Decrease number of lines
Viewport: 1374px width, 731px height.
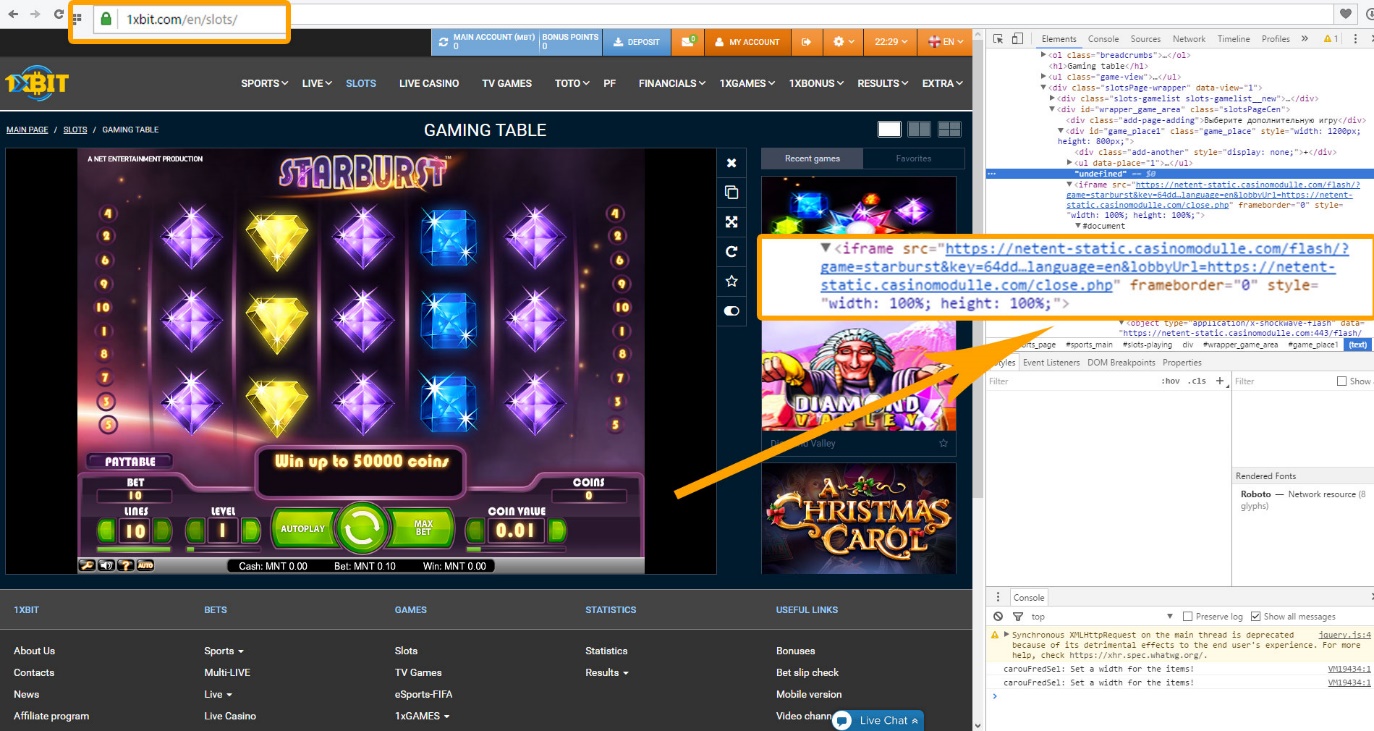click(x=107, y=530)
